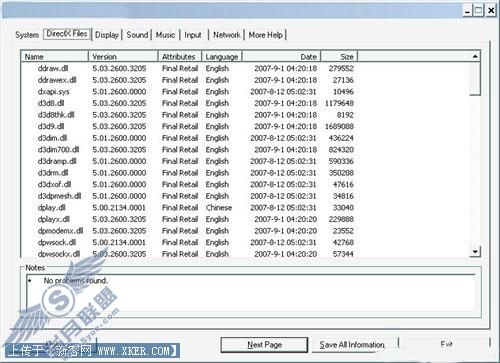Screen dimensions: 500x363
Task: Select the DirectX Files tab
Action: pos(67,34)
